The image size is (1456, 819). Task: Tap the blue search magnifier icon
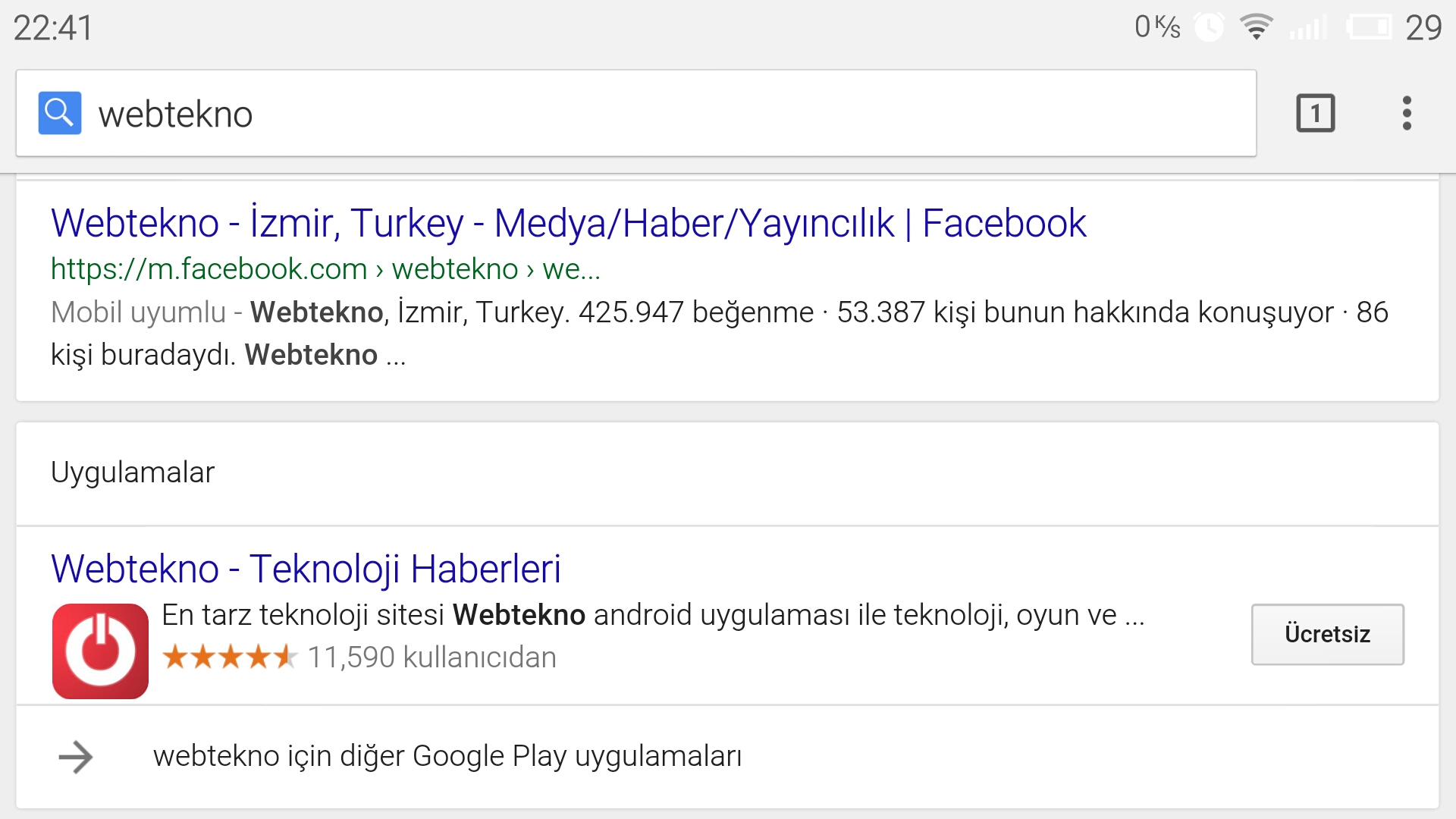click(x=60, y=114)
